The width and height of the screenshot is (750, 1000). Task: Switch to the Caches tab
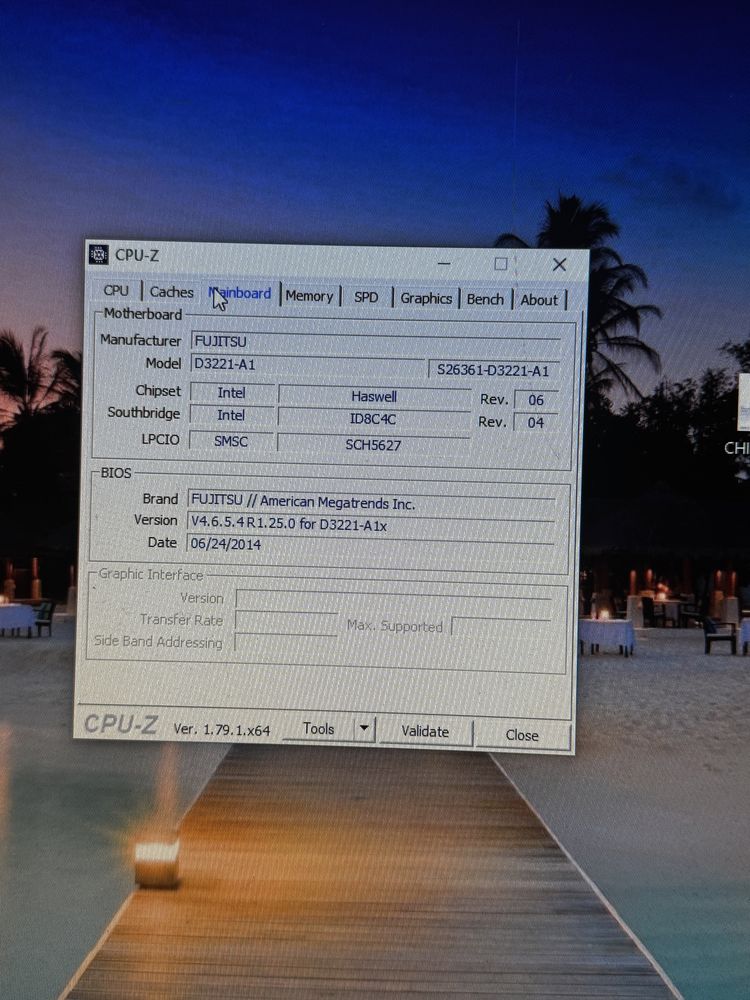(172, 292)
